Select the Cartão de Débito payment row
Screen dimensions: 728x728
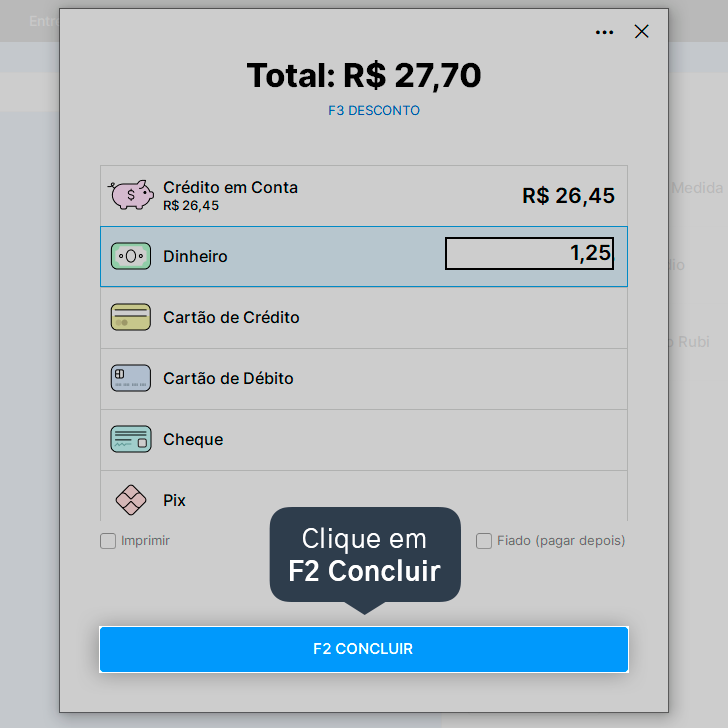coord(364,379)
